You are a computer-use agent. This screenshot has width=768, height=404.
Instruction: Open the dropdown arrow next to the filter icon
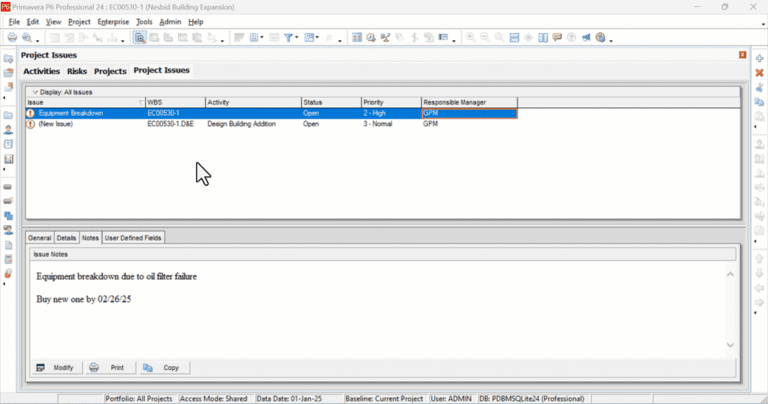(296, 38)
